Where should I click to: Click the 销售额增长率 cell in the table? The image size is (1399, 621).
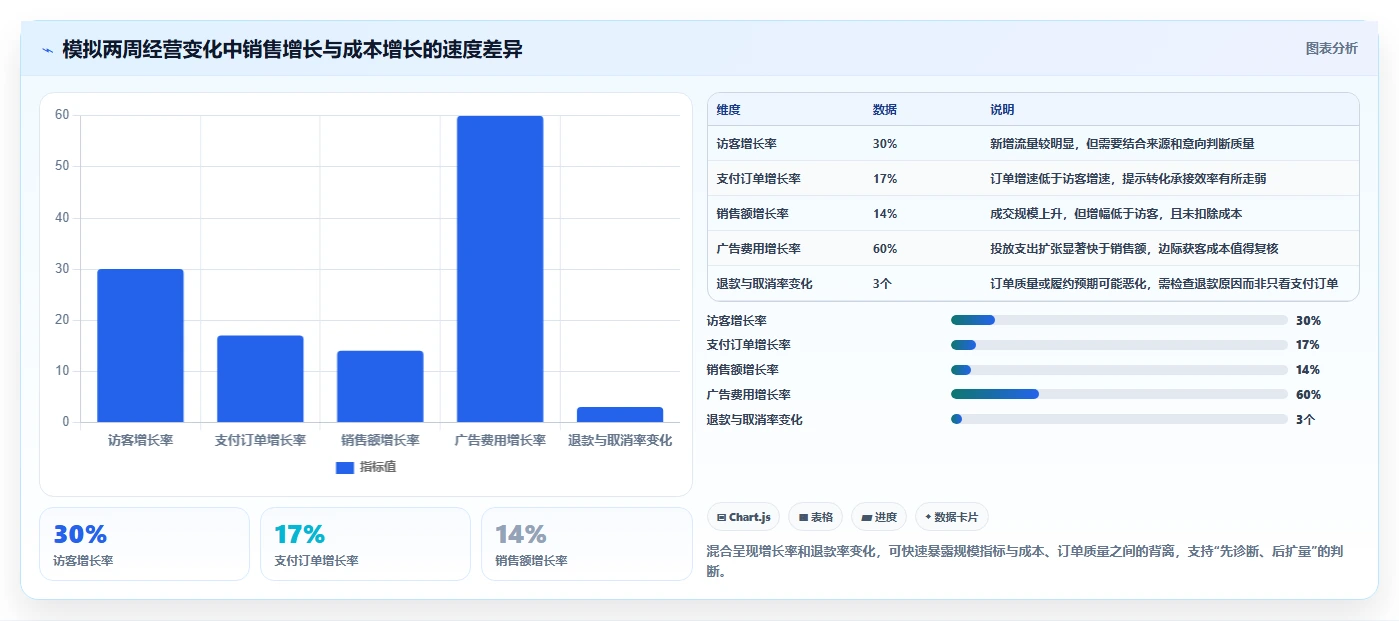tap(753, 213)
